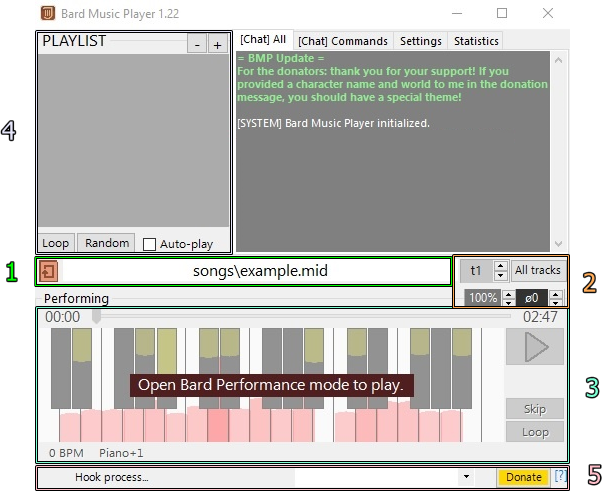Screen dimensions: 602x491
Task: Close the Bard Music Player window
Action: 548,13
